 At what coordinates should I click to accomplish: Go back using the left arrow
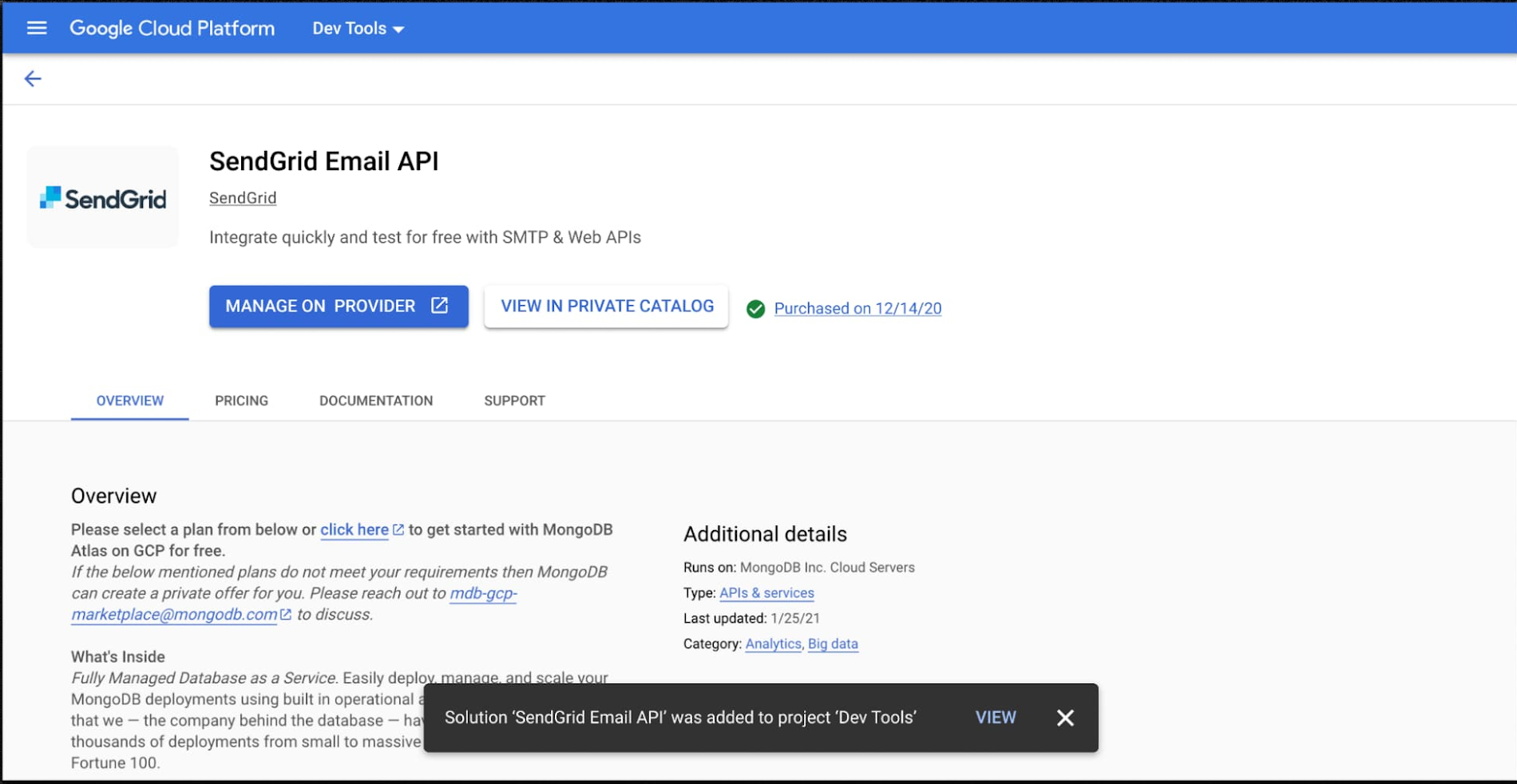click(x=33, y=78)
